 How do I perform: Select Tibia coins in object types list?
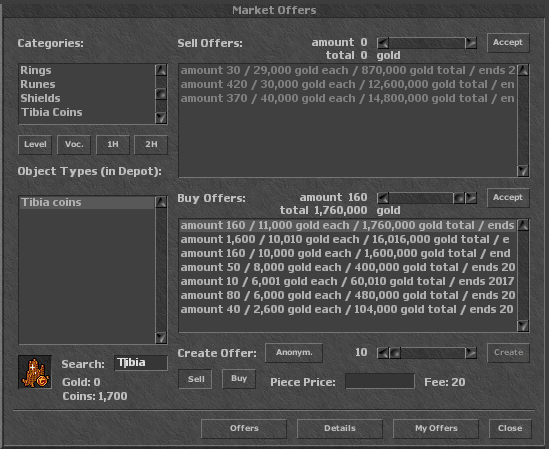86,202
